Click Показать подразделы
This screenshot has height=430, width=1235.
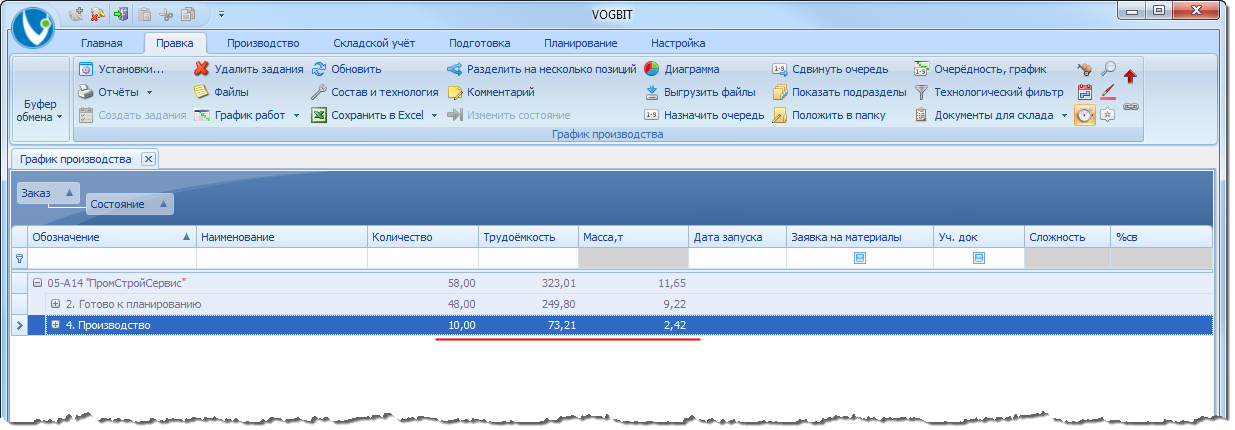(x=838, y=92)
